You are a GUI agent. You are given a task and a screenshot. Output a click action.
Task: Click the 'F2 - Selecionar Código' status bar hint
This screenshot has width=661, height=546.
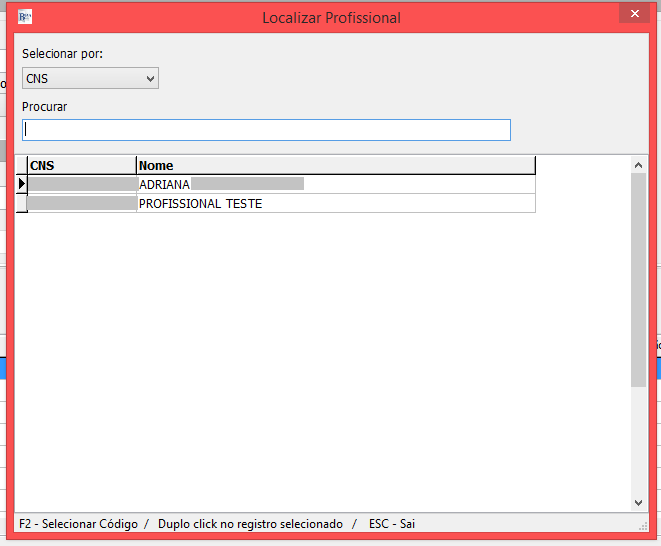tap(78, 524)
